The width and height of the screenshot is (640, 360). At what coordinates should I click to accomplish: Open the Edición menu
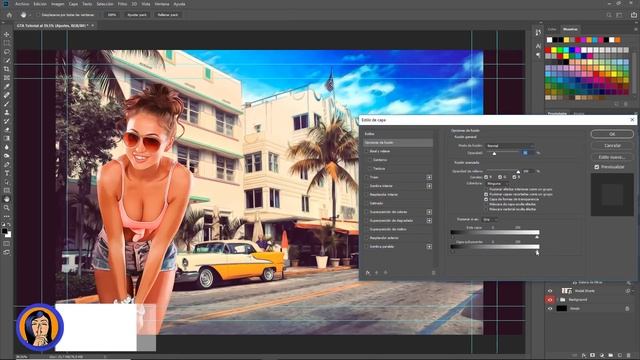pos(40,4)
